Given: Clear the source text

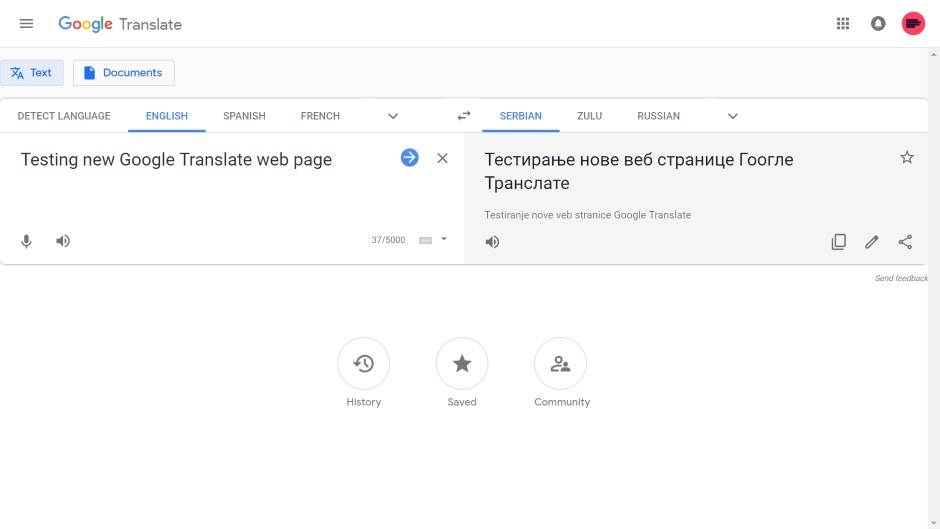Looking at the screenshot, I should coord(442,158).
